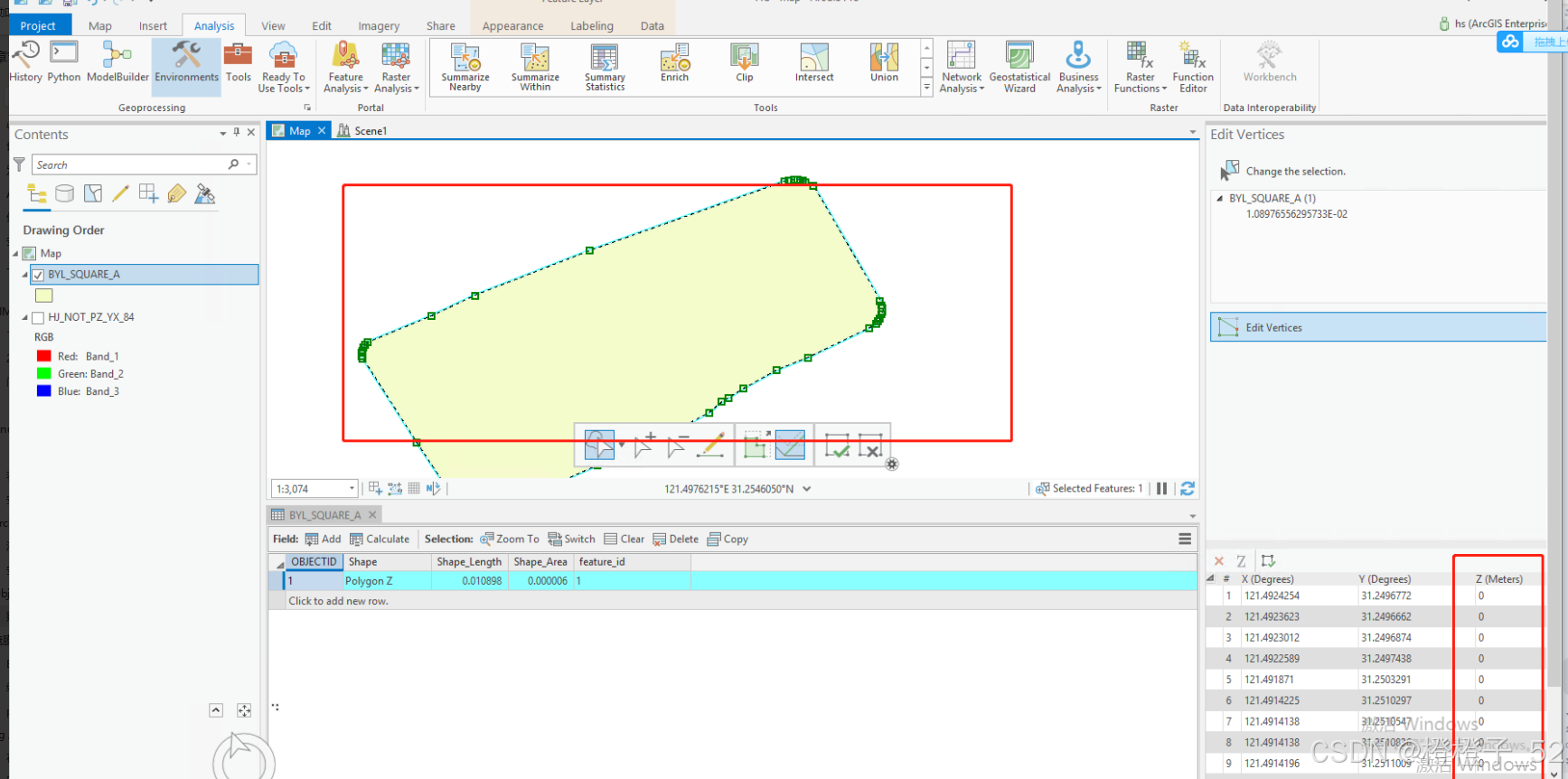The image size is (1568, 779).
Task: Collapse the HJ_NOT_PZ_YX_84 layer legend
Action: click(x=25, y=317)
